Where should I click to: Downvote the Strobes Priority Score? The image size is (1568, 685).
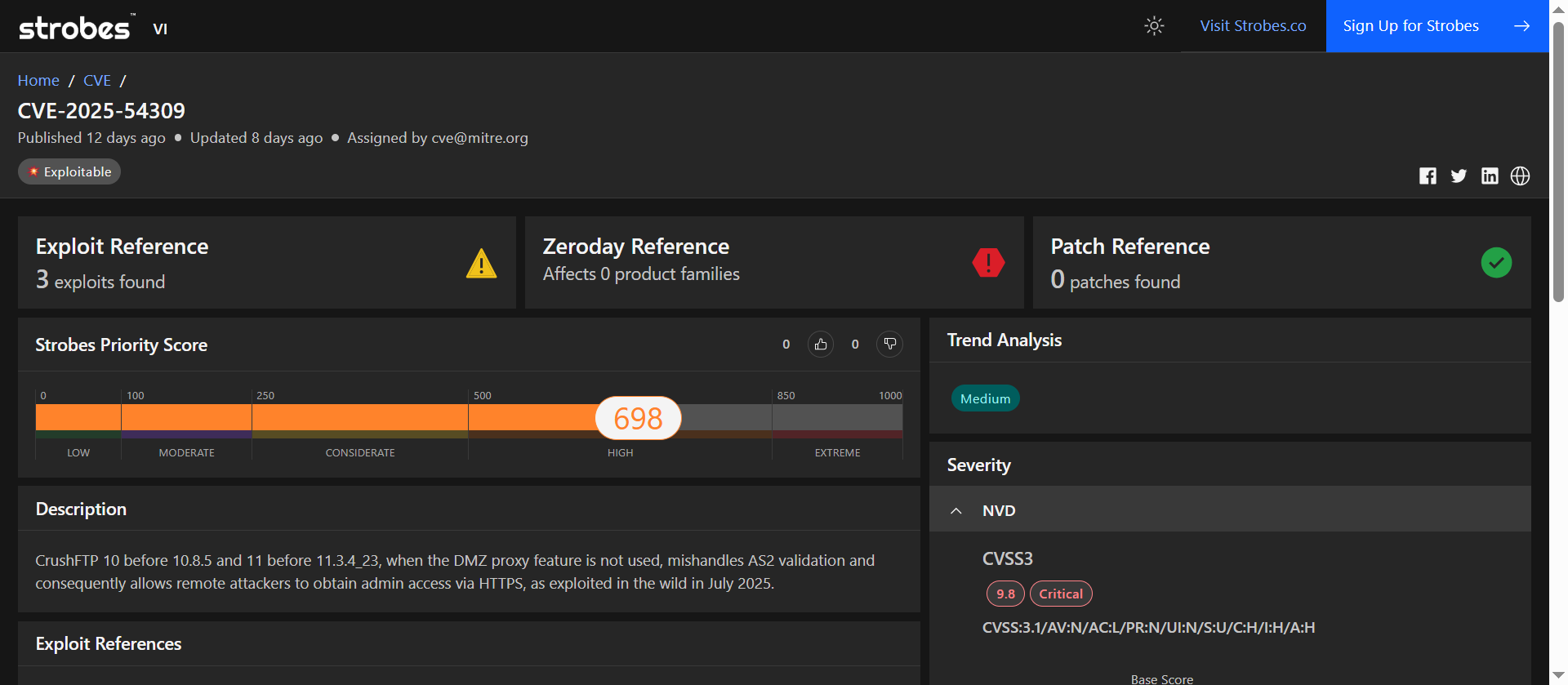pyautogui.click(x=889, y=345)
